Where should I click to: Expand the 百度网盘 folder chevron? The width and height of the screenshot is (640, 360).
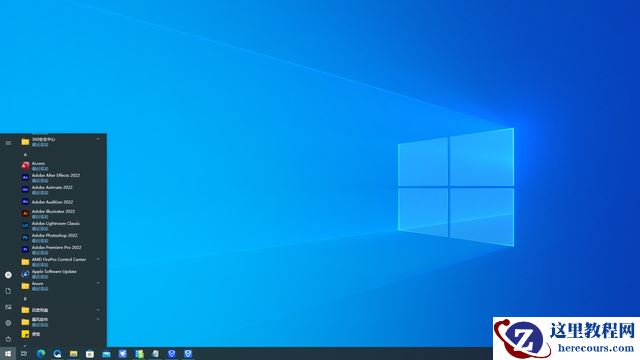98,310
